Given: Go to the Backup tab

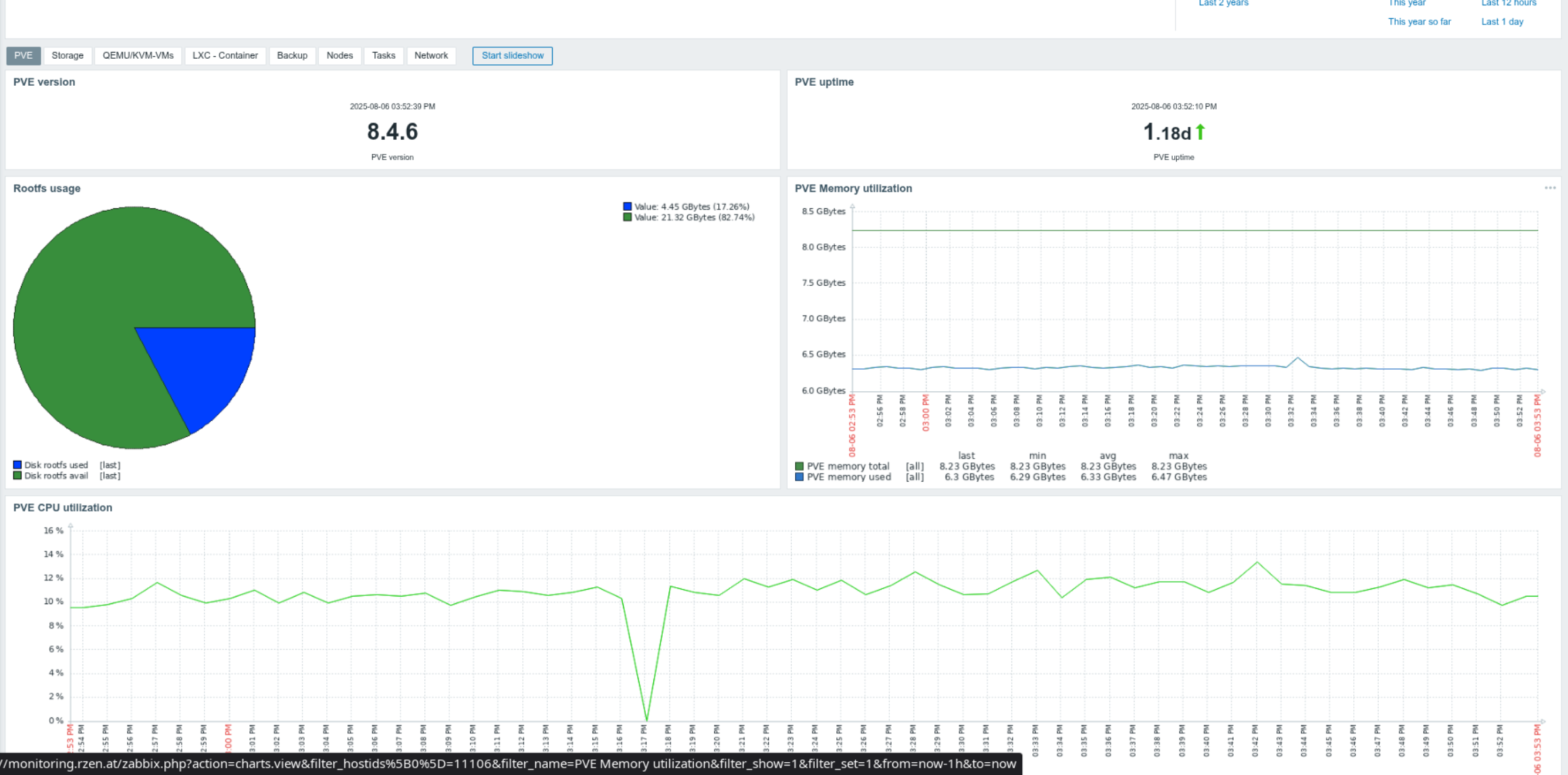Looking at the screenshot, I should pyautogui.click(x=292, y=55).
